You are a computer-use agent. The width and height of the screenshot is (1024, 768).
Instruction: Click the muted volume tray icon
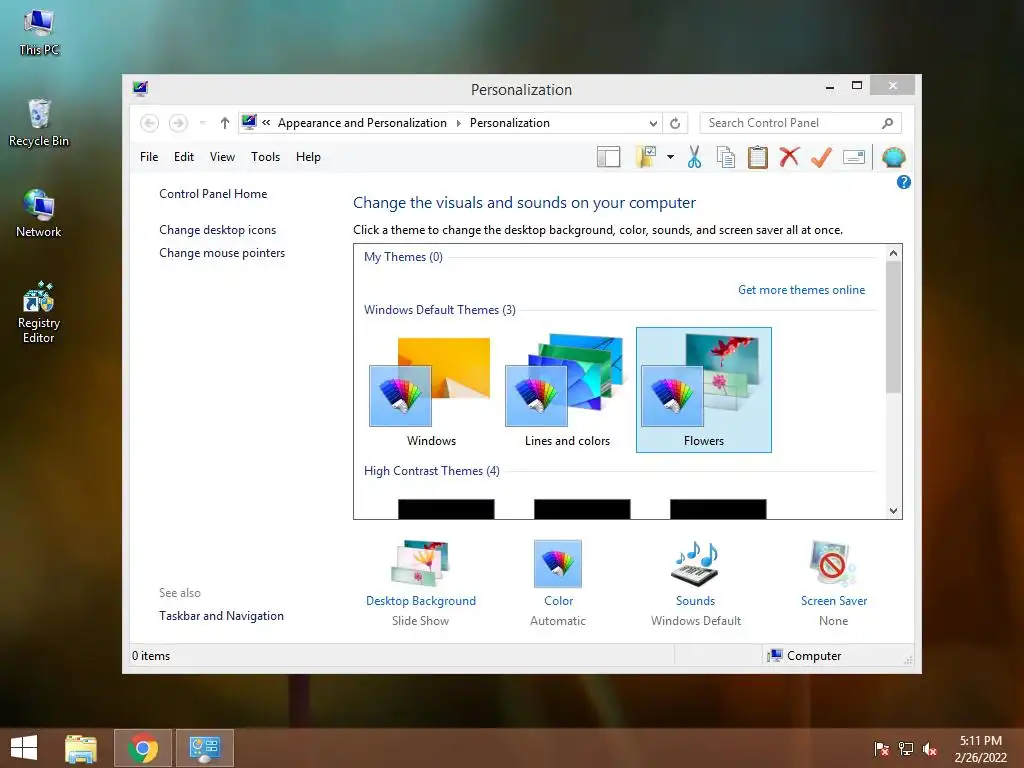930,749
